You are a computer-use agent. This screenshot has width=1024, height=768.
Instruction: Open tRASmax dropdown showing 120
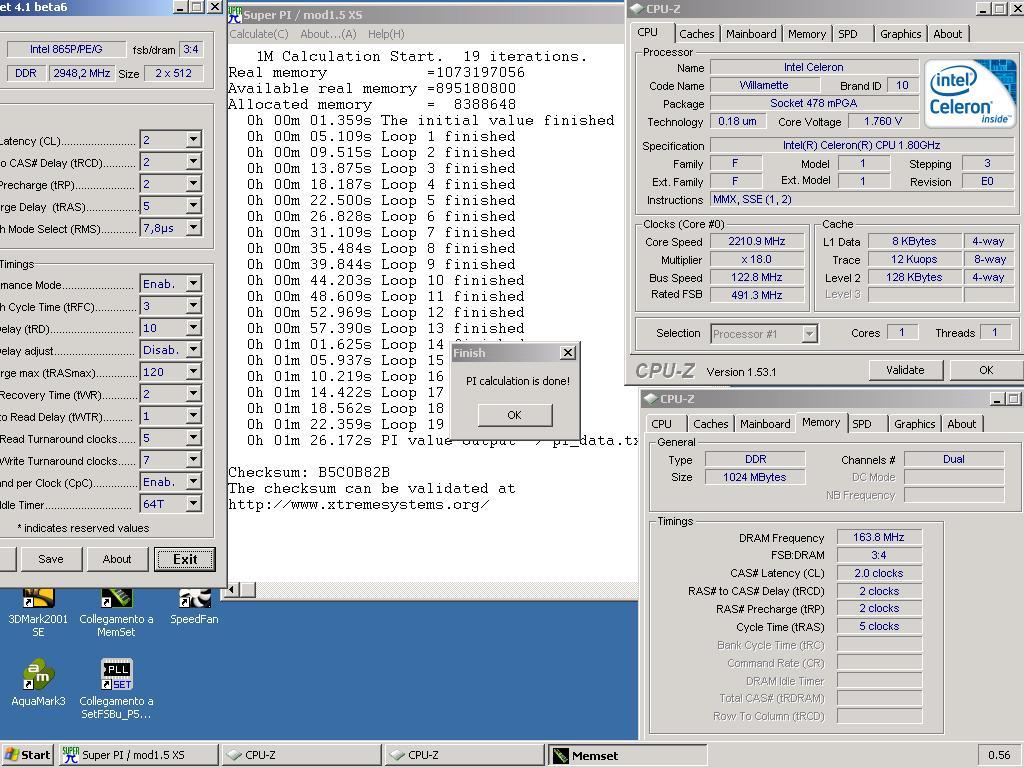pyautogui.click(x=193, y=372)
